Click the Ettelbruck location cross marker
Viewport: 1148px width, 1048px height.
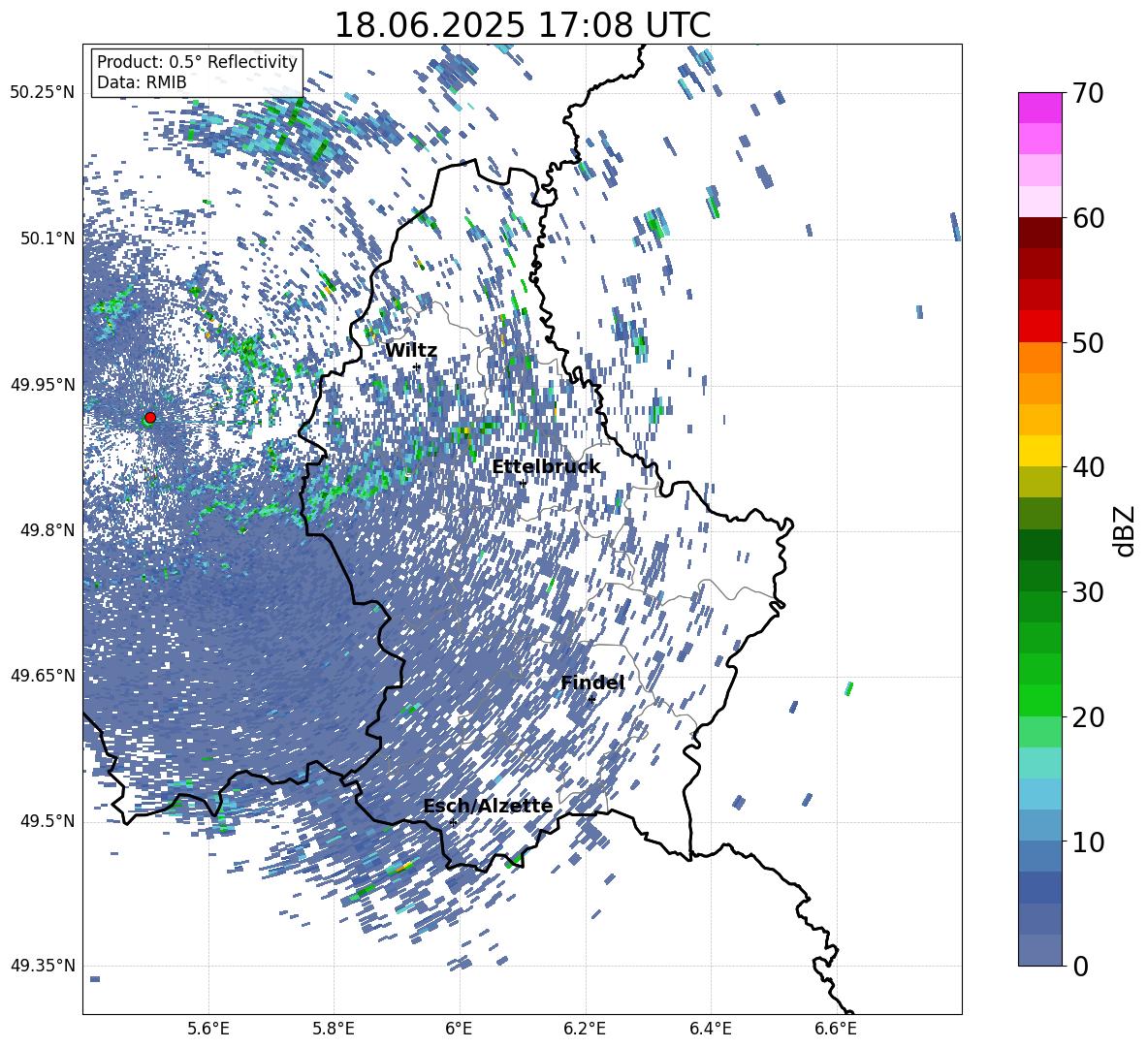tap(523, 483)
